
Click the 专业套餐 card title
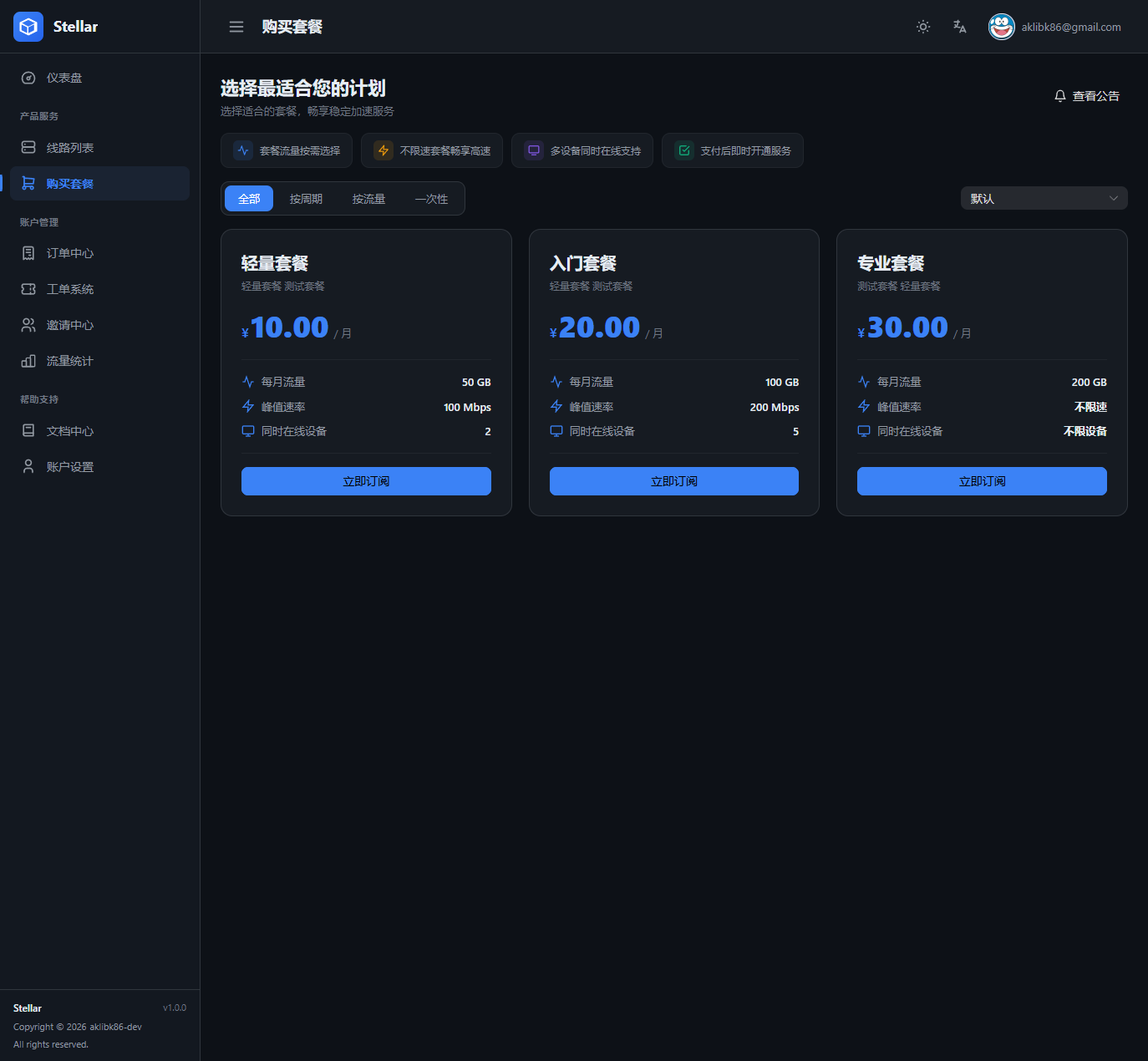(891, 263)
